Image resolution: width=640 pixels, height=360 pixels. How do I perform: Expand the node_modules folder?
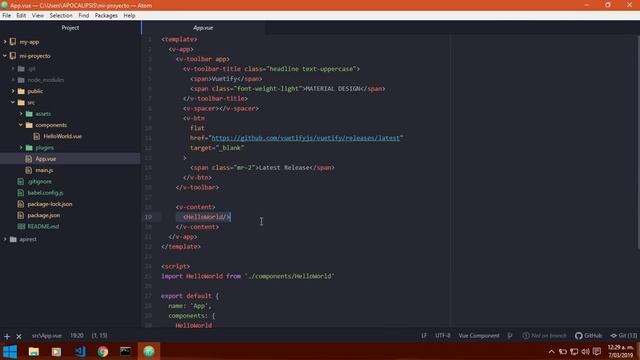click(x=13, y=80)
